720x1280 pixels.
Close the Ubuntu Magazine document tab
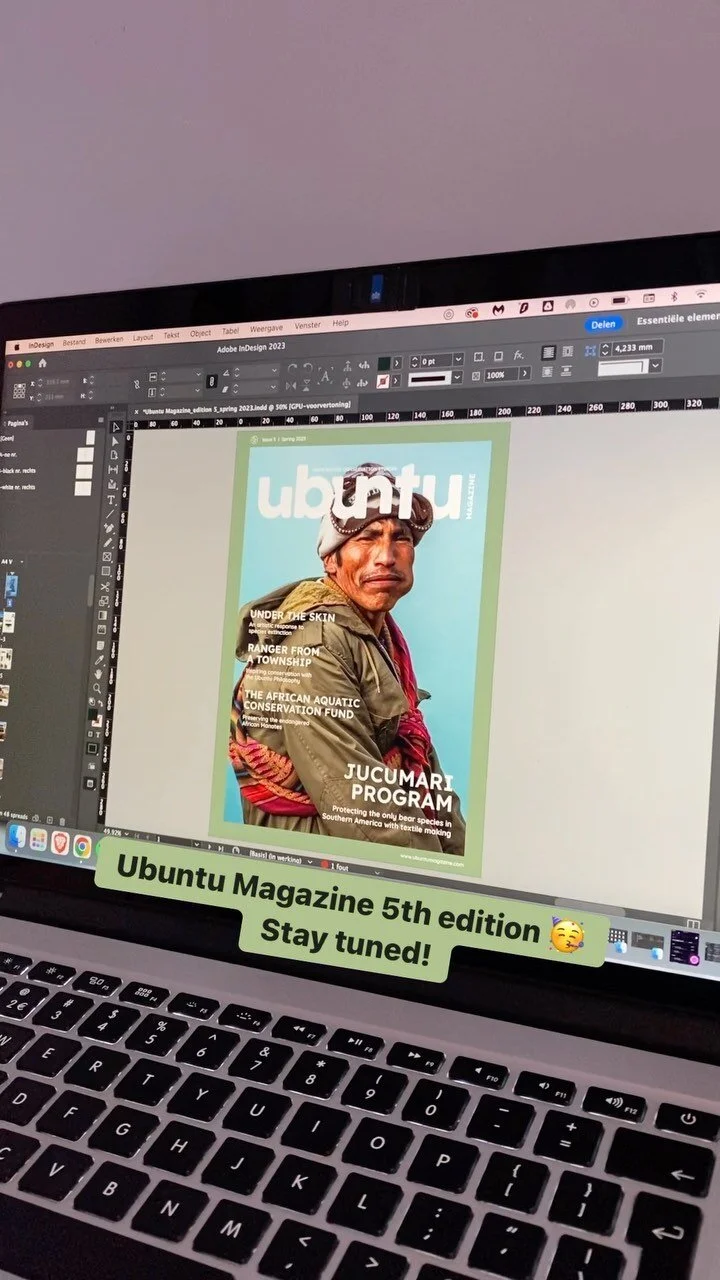tap(137, 411)
